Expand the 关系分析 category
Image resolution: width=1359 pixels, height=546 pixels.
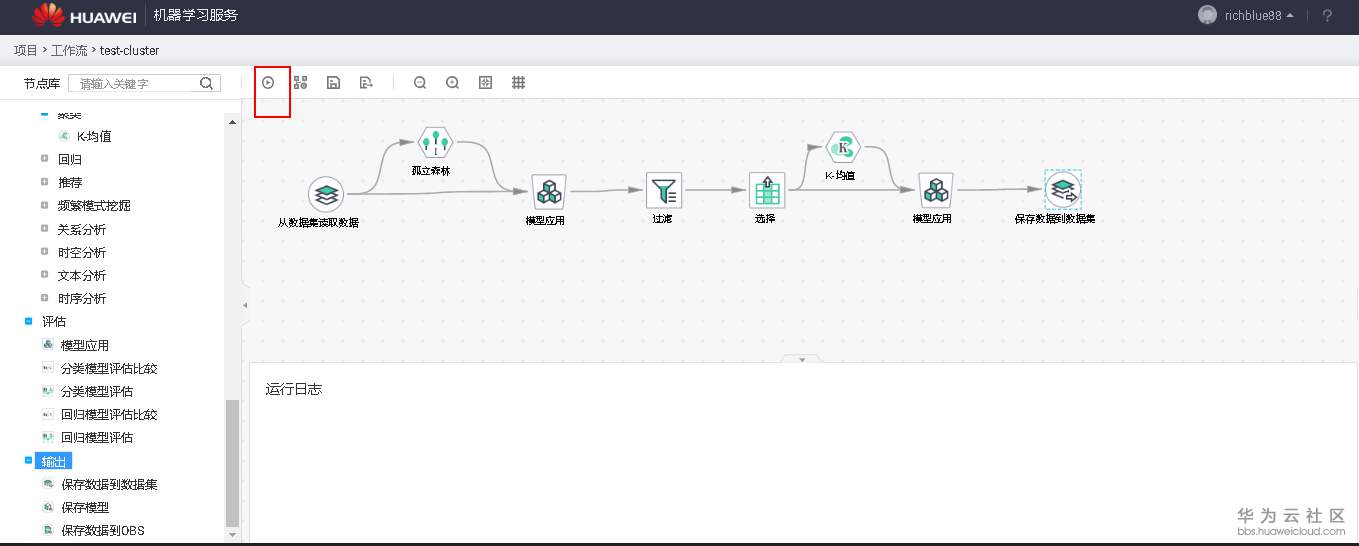point(44,228)
